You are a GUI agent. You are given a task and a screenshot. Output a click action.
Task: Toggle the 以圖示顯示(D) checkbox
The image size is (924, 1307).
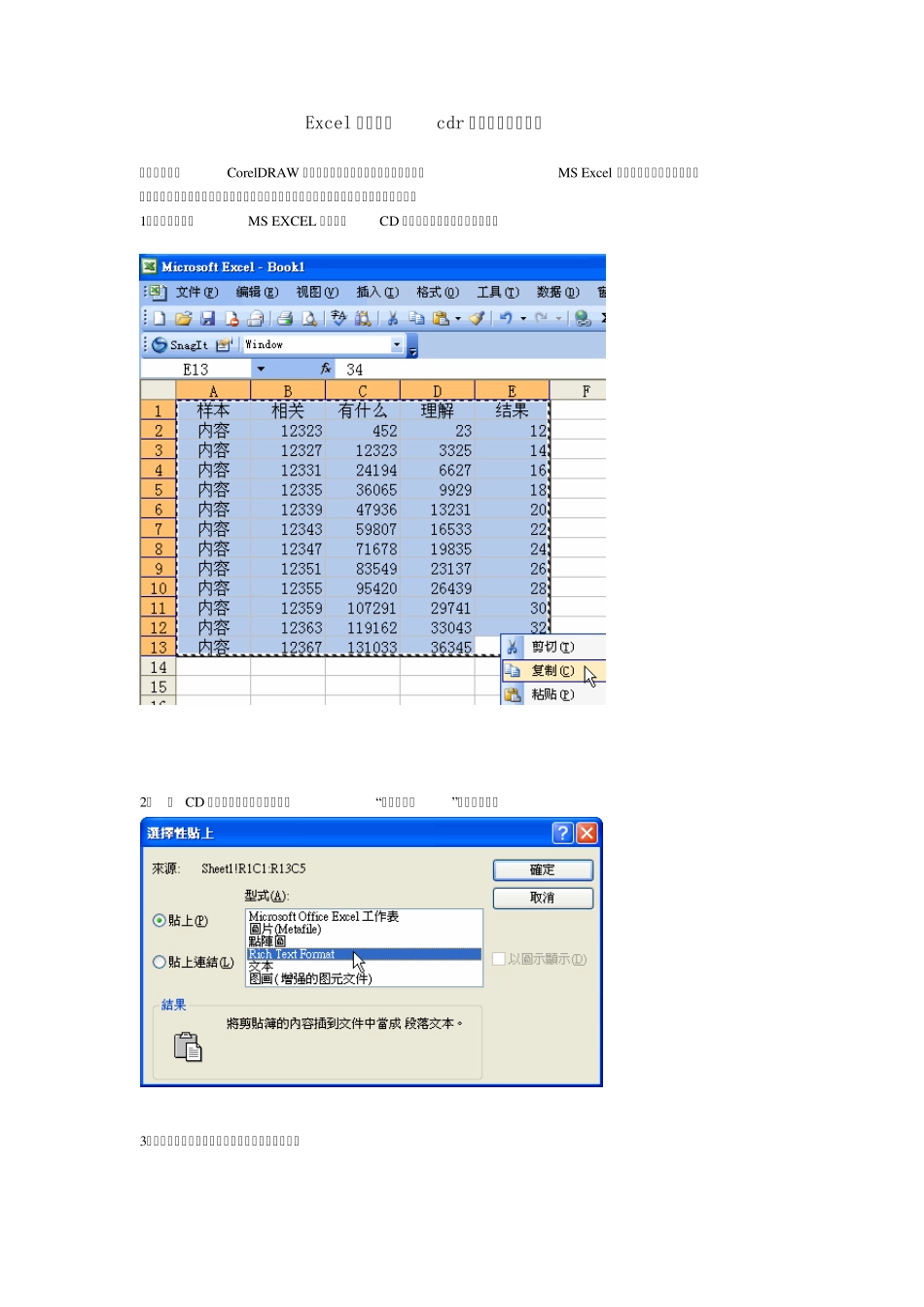click(499, 959)
